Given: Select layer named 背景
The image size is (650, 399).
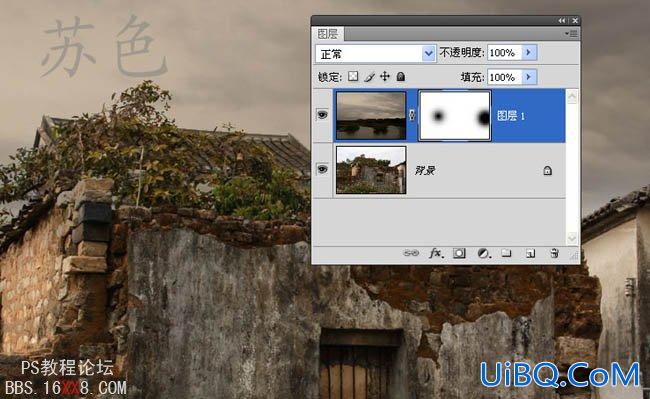Looking at the screenshot, I should [425, 170].
